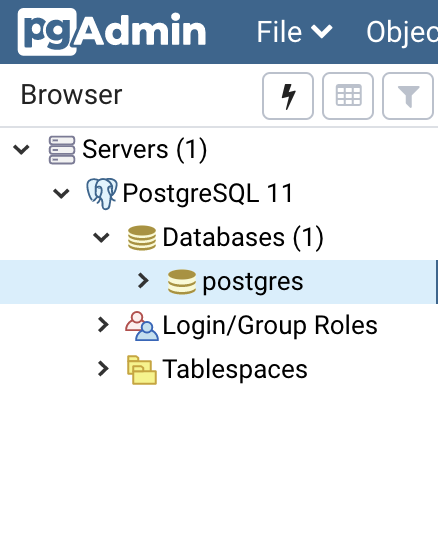Click the Filtered Rows funnel icon
This screenshot has height=558, width=438.
(x=408, y=96)
